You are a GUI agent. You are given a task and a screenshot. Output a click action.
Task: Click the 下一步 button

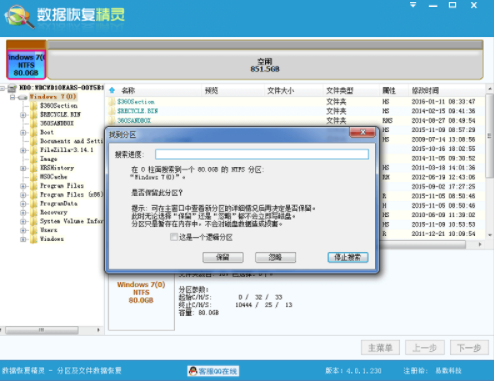[469, 348]
